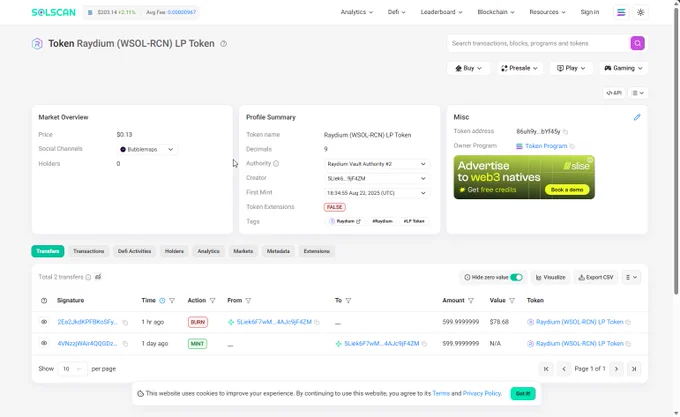
Task: Click Sign in
Action: tap(590, 12)
